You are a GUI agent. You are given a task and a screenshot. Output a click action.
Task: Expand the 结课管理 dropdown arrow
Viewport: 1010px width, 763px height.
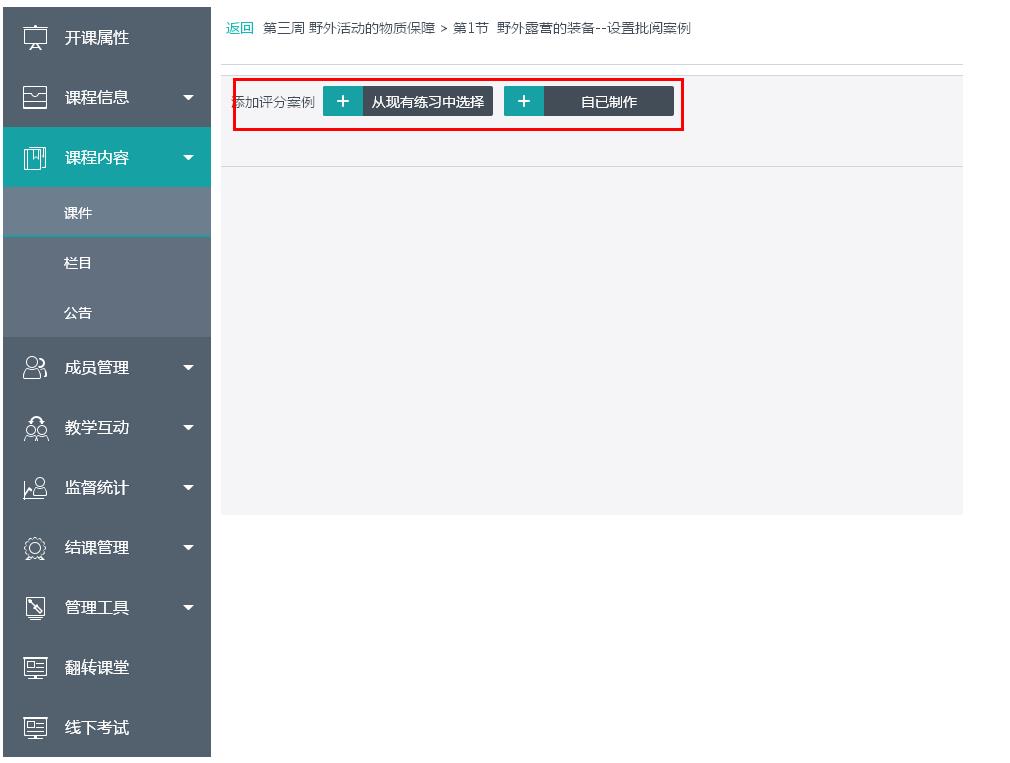click(x=188, y=548)
